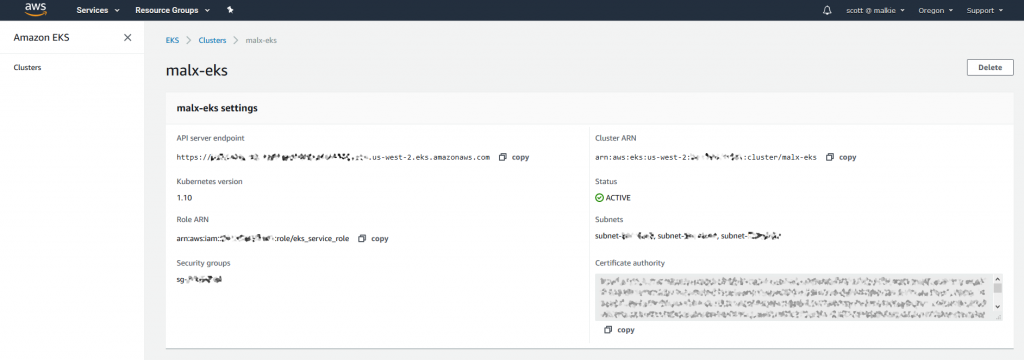Select Clusters in the sidebar
The height and width of the screenshot is (360, 1024).
(27, 67)
